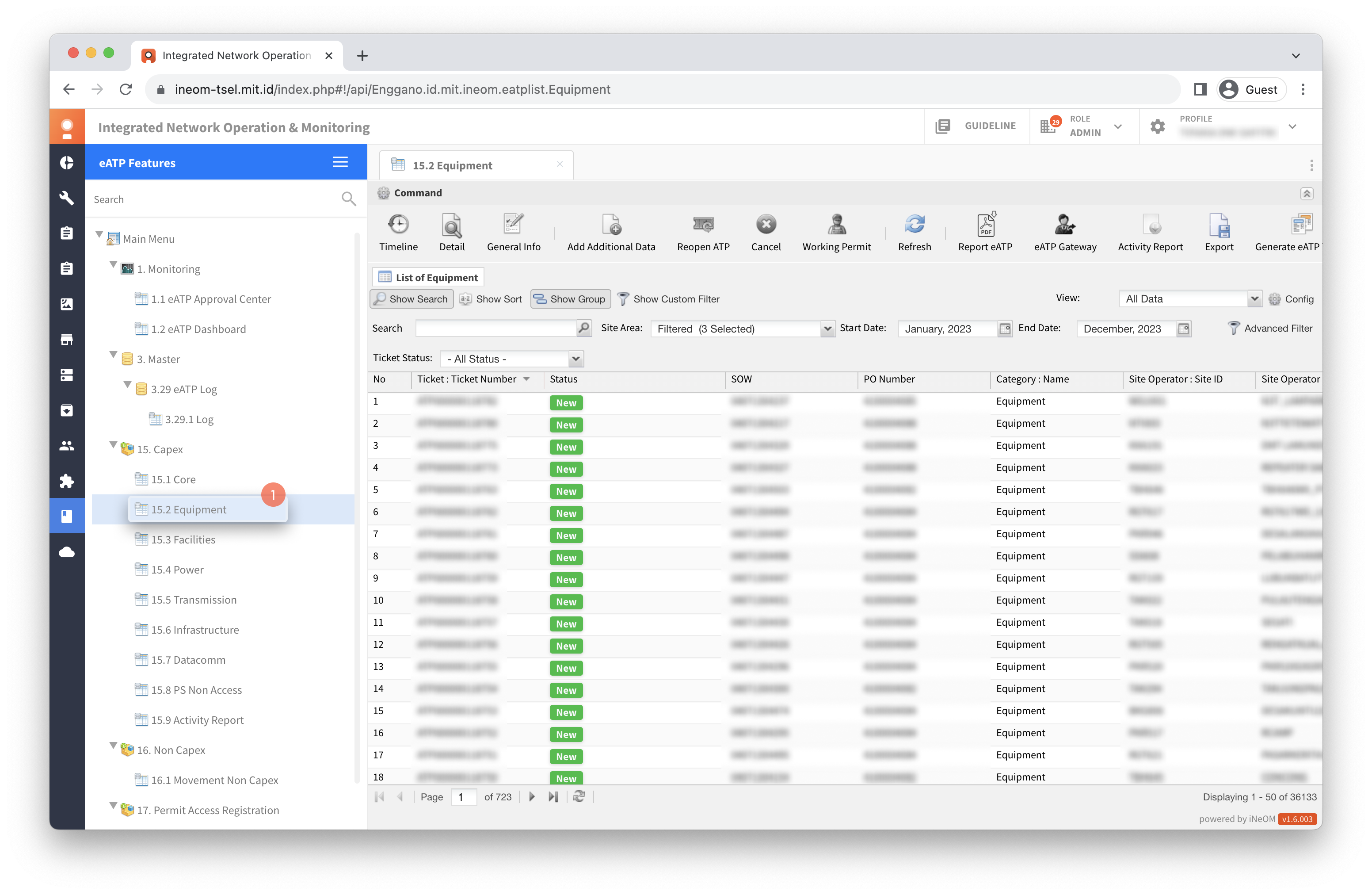Click the Advanced Filter link
This screenshot has height=895, width=1372.
(x=1270, y=328)
